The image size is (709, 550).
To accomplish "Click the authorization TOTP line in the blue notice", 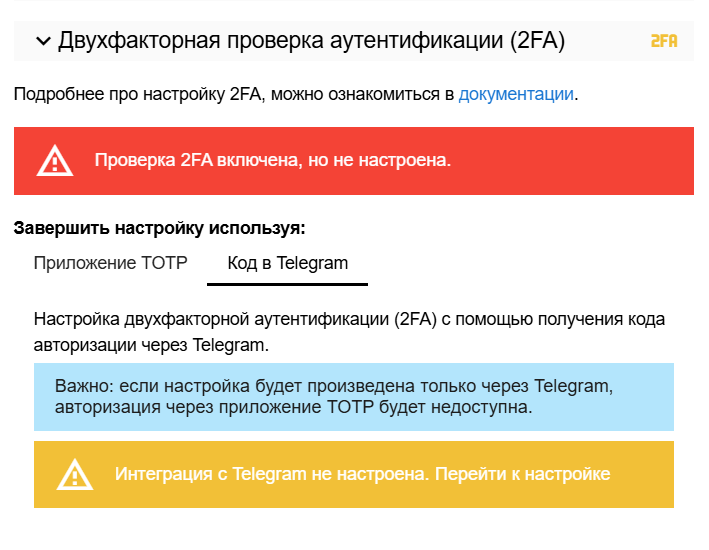I will [293, 407].
